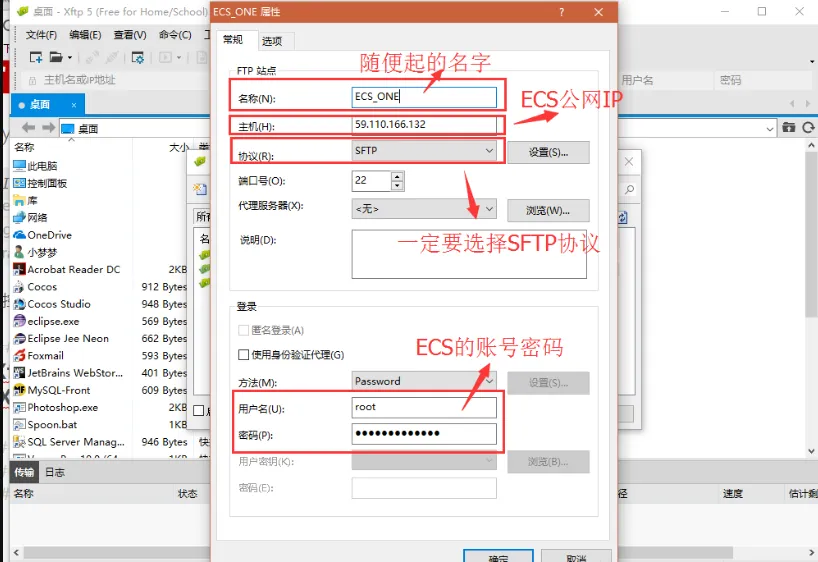Click in the 说明(D) description box
The width and height of the screenshot is (818, 562).
pyautogui.click(x=469, y=254)
